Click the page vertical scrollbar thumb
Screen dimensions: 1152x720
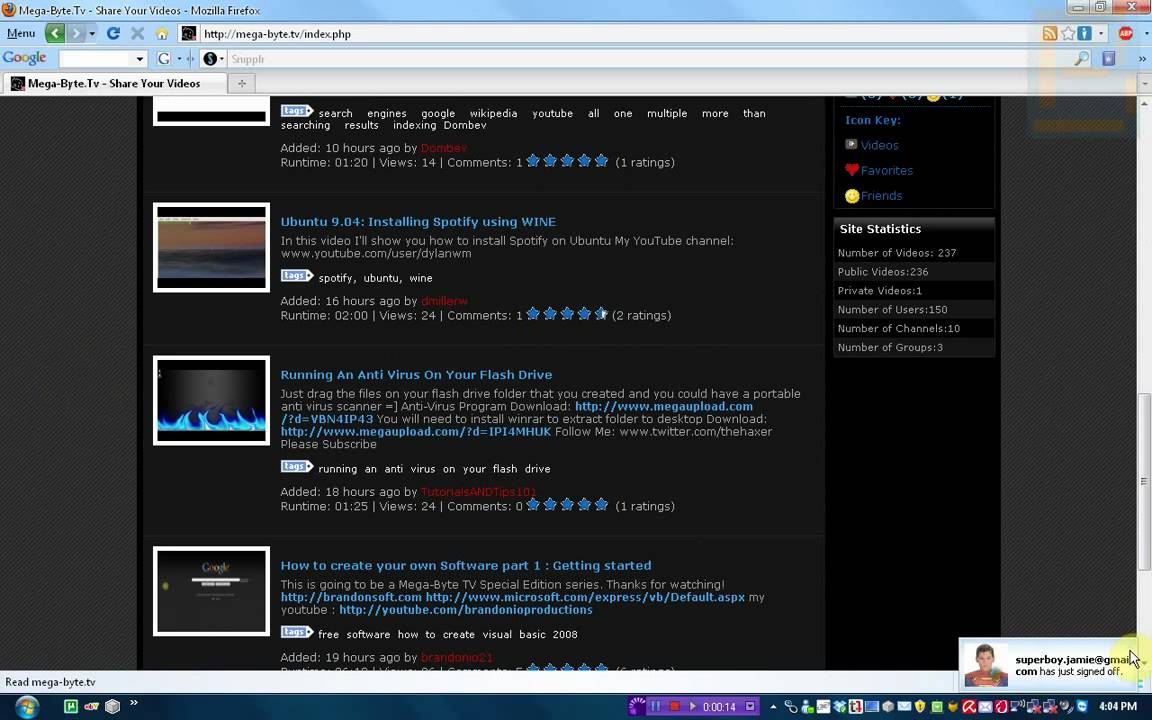click(1145, 481)
